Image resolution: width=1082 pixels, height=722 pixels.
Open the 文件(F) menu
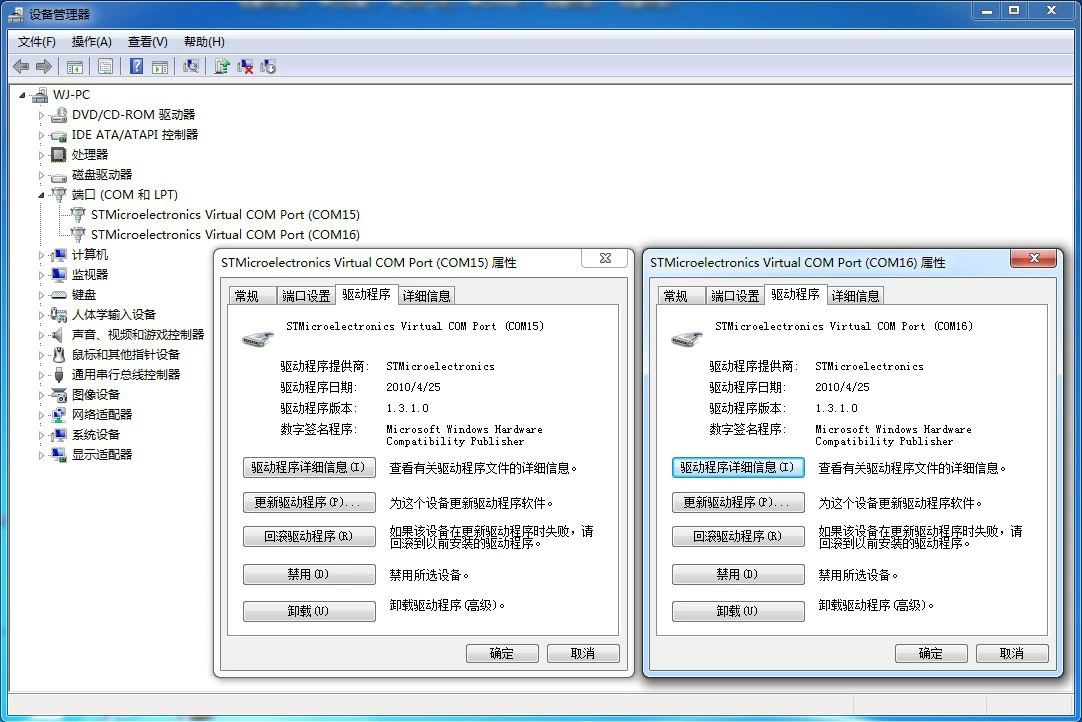point(37,42)
